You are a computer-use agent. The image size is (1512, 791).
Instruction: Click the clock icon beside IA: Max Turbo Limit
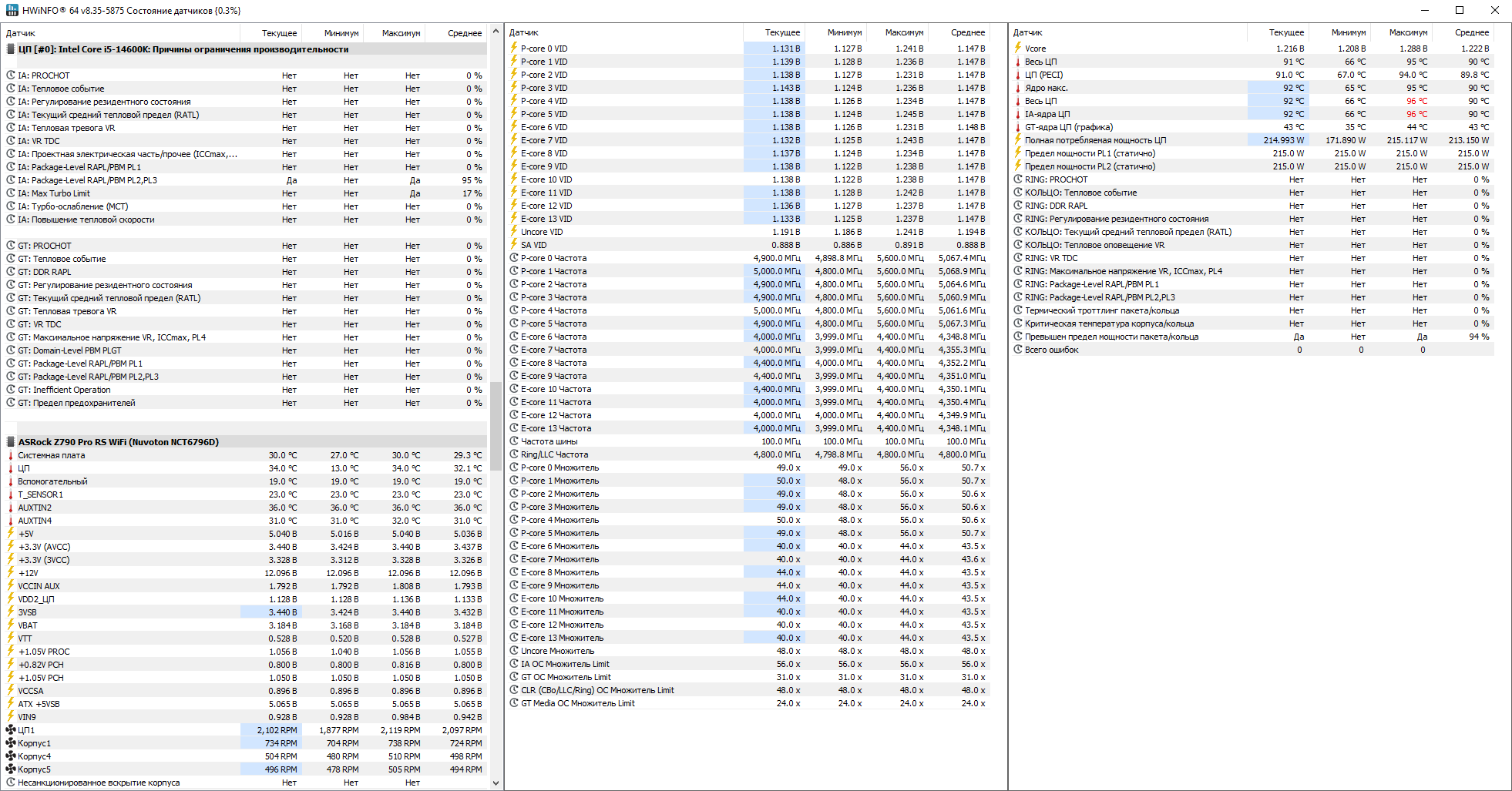tap(11, 193)
